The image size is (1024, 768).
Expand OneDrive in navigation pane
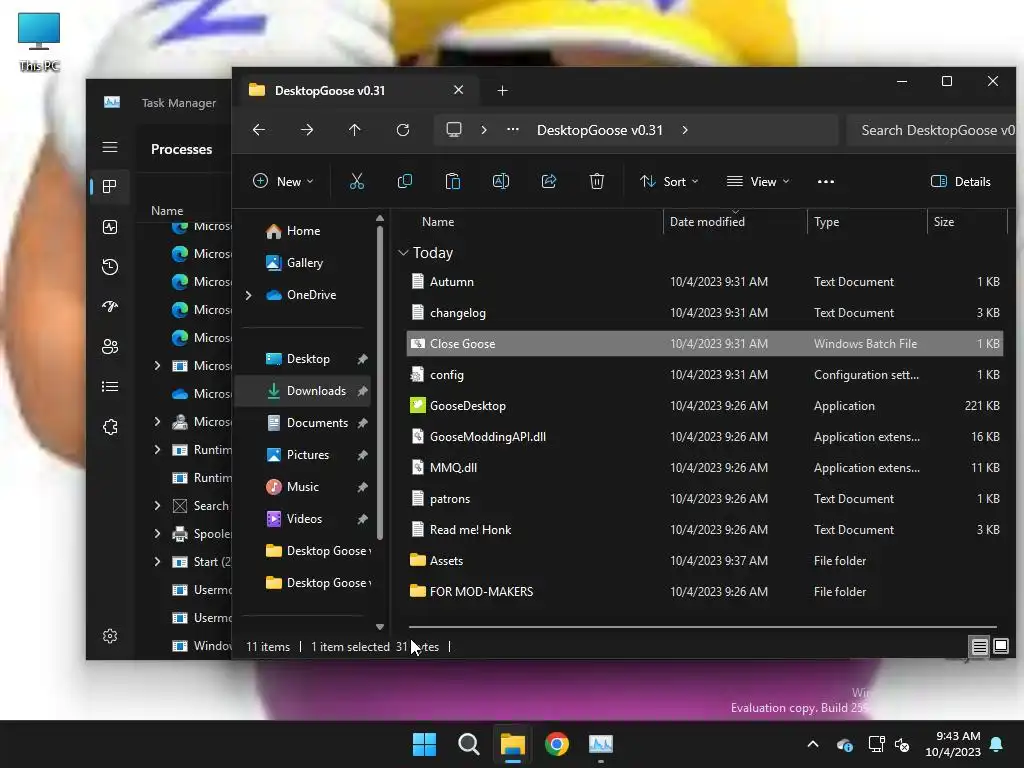point(248,295)
